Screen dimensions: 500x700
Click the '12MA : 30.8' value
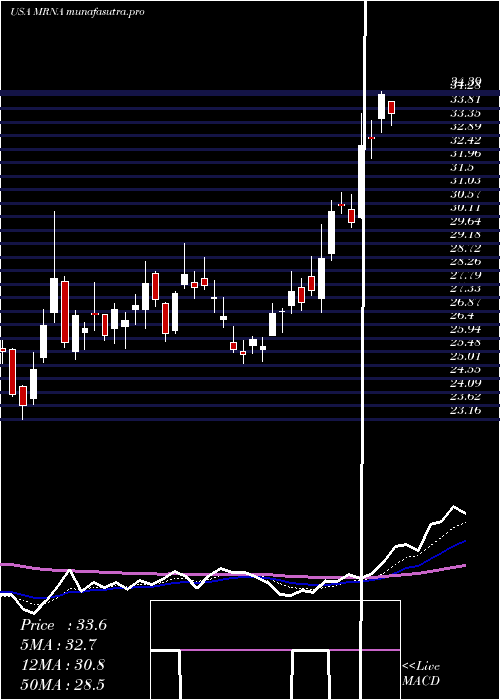[x=62, y=665]
